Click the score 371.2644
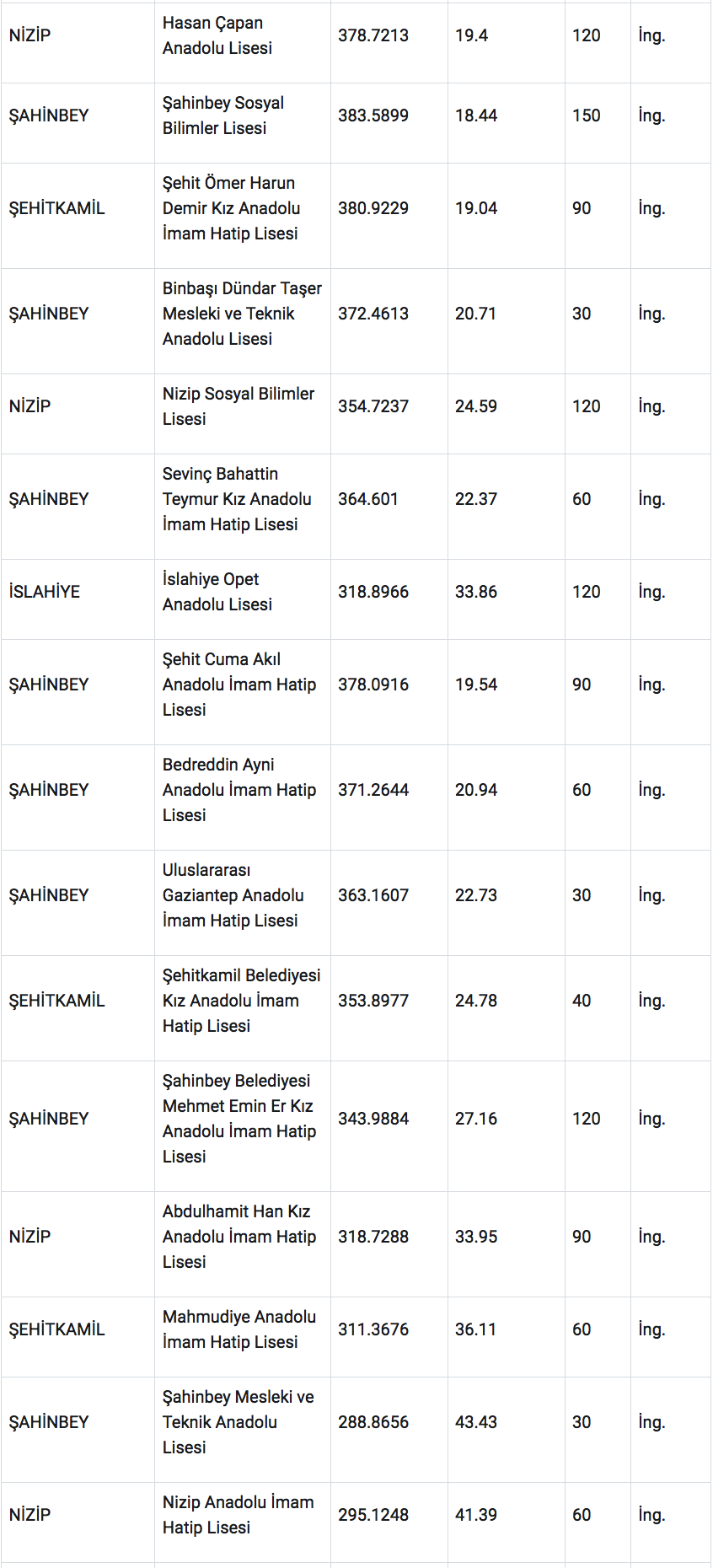Screen dimensions: 713x1568 point(373,790)
